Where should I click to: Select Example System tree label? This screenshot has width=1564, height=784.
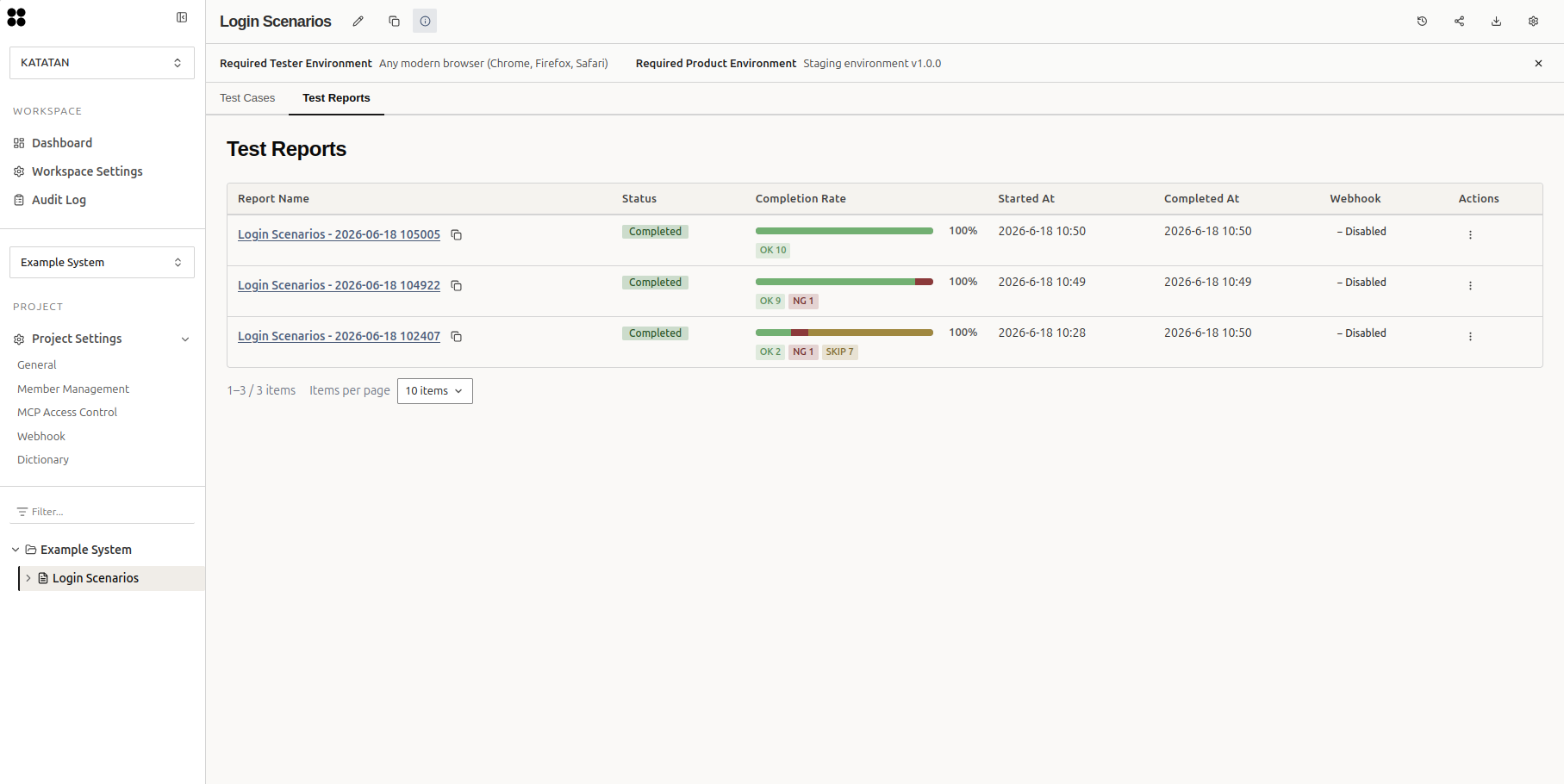coord(86,550)
